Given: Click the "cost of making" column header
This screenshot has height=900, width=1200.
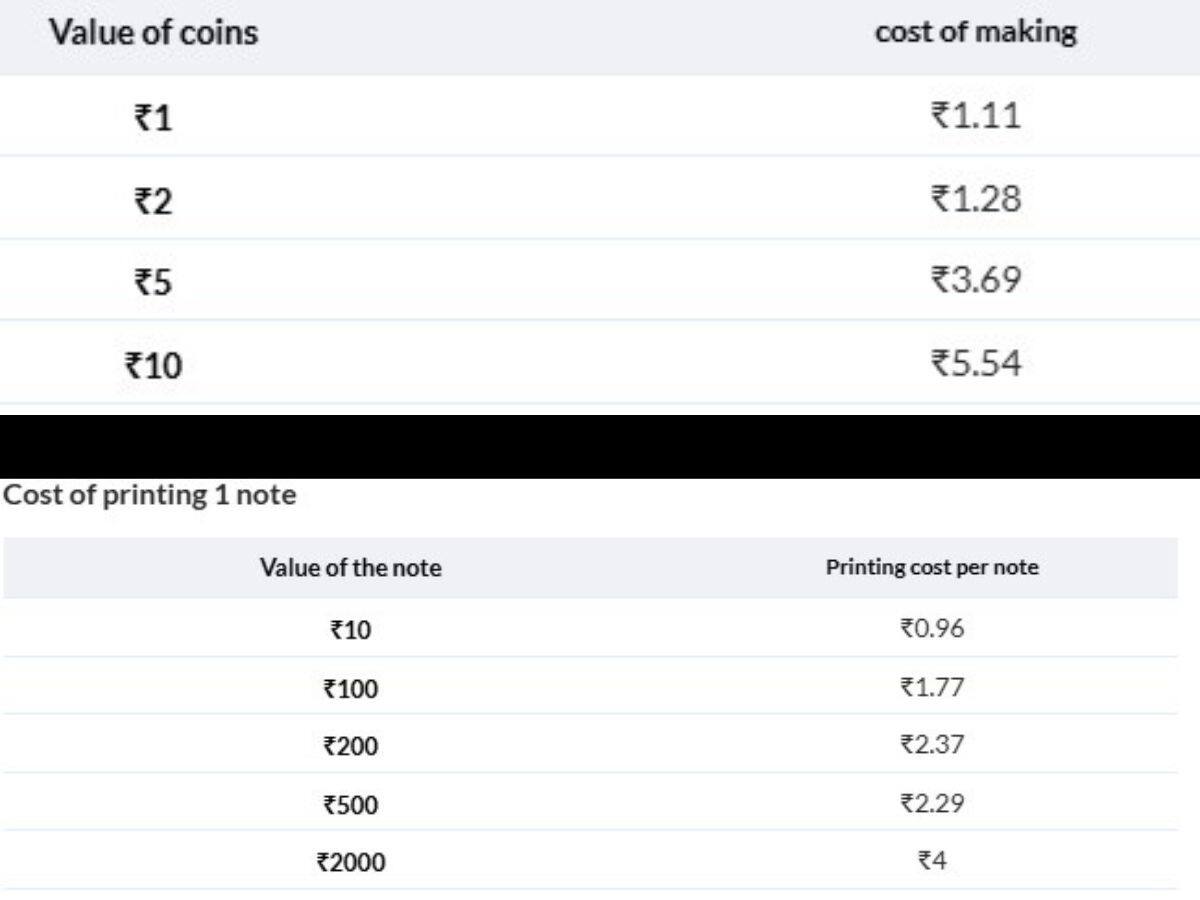Looking at the screenshot, I should [x=975, y=32].
